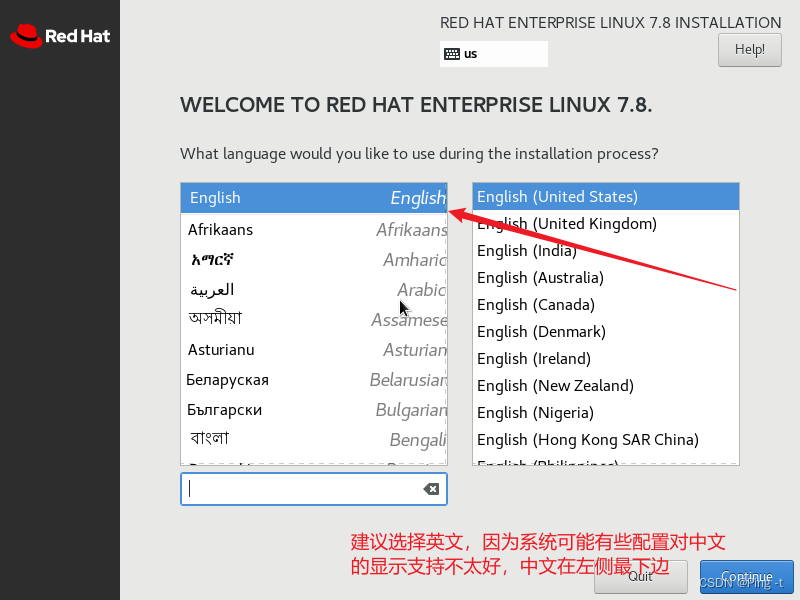Open the us keyboard layout indicator
800x600 pixels.
pyautogui.click(x=493, y=54)
